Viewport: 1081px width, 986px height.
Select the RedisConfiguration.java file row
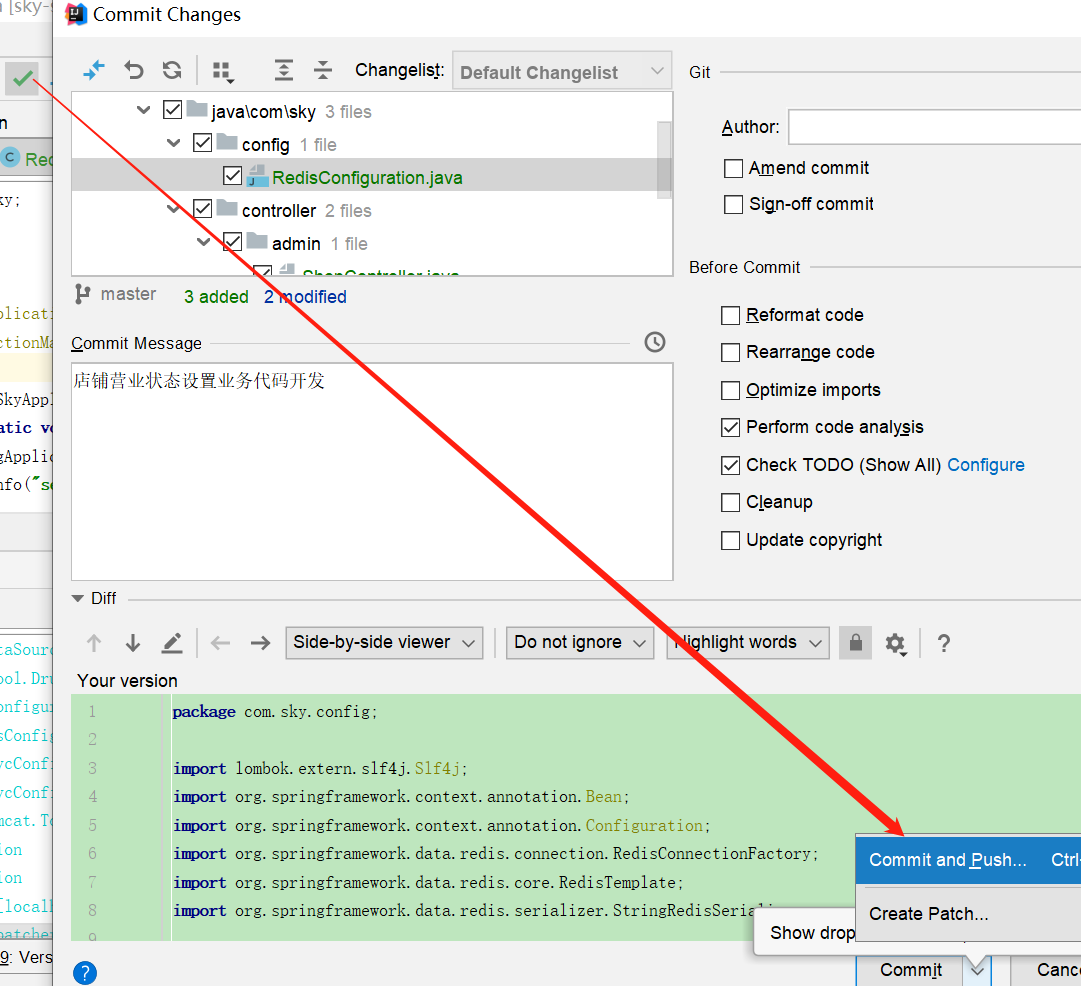365,176
